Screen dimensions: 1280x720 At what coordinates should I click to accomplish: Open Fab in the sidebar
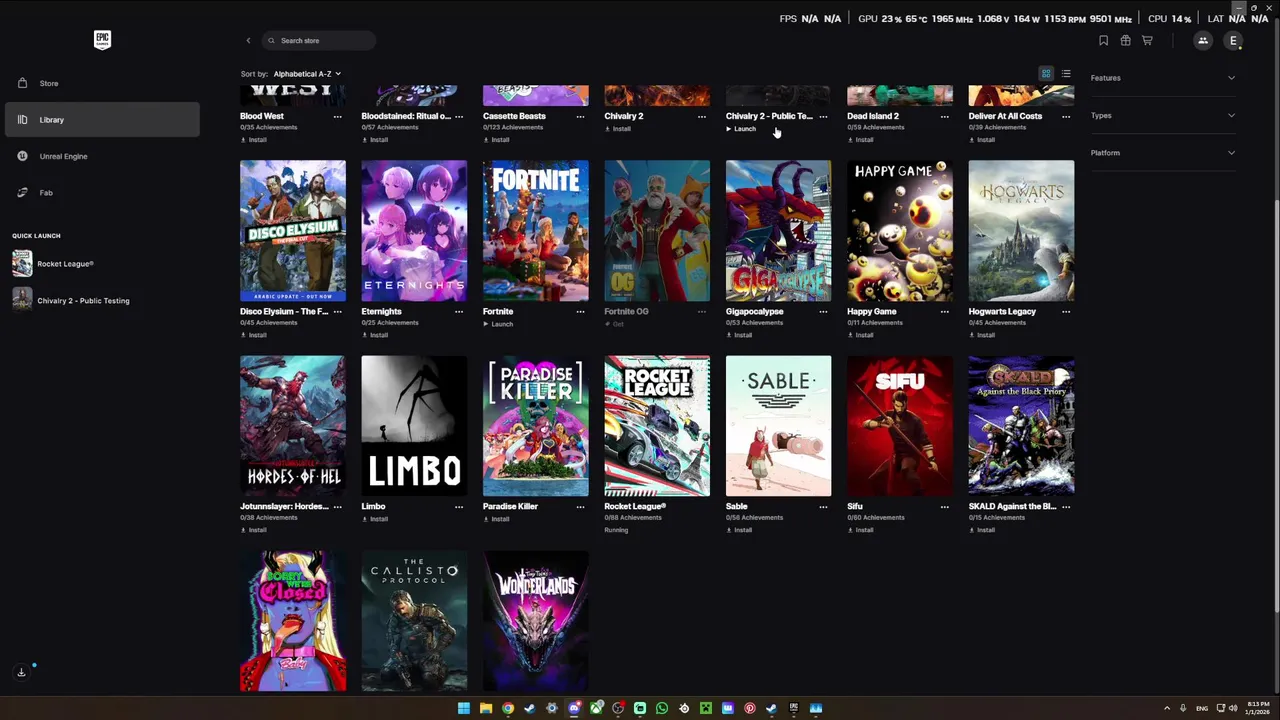coord(102,192)
